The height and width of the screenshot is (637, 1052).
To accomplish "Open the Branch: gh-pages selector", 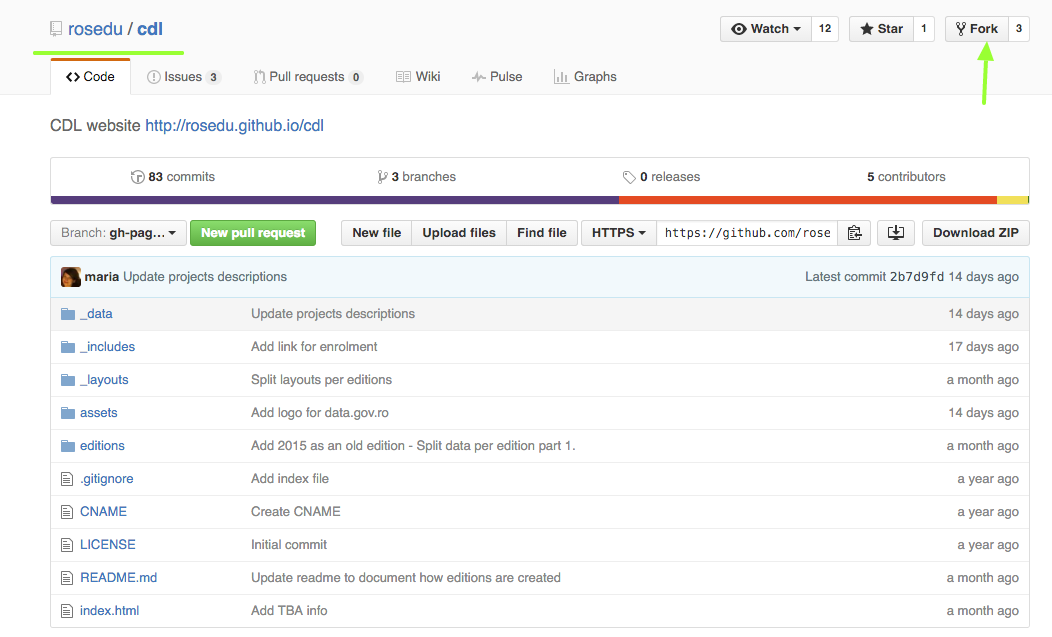I will (118, 233).
